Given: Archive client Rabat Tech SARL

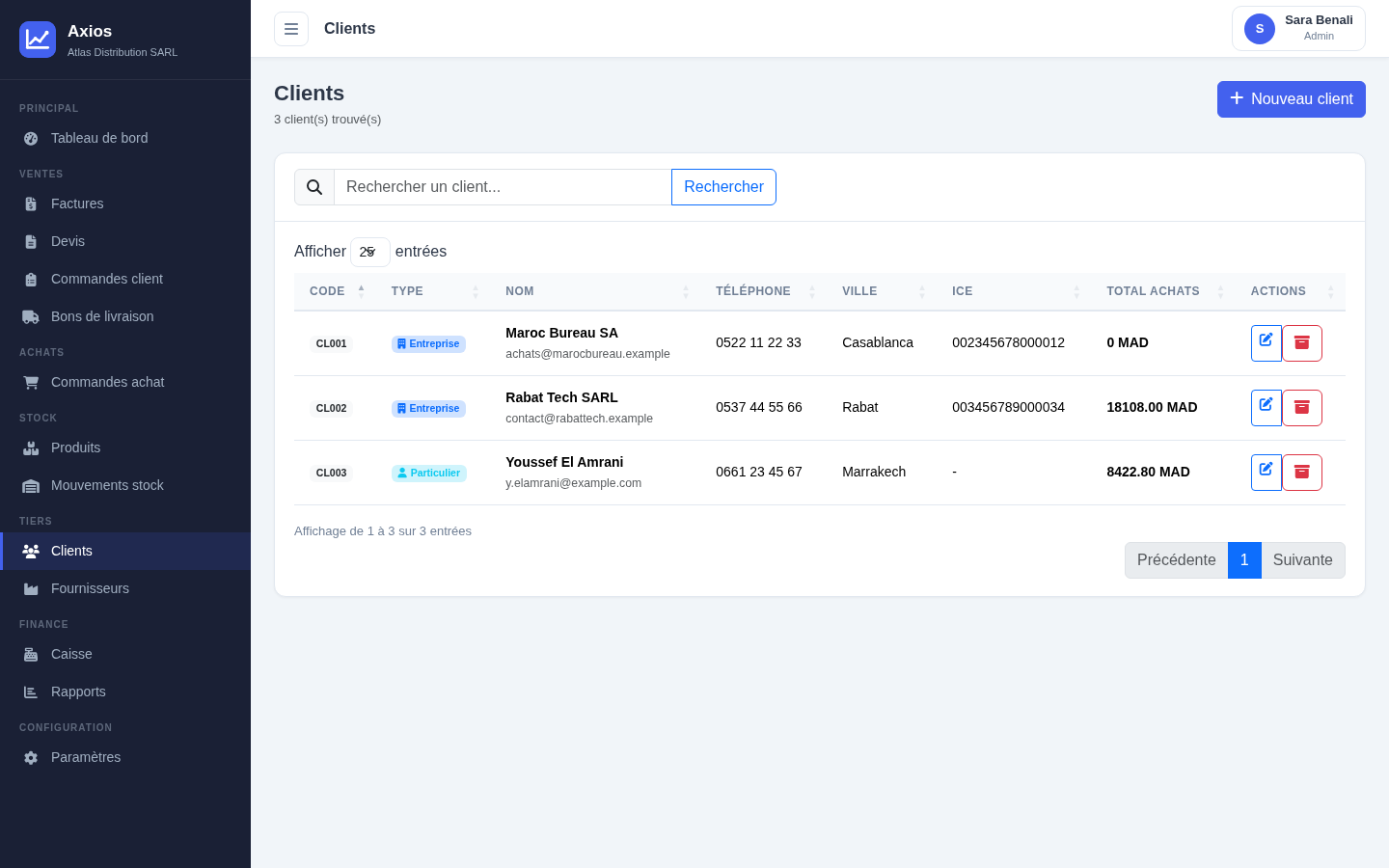Looking at the screenshot, I should coord(1302,408).
